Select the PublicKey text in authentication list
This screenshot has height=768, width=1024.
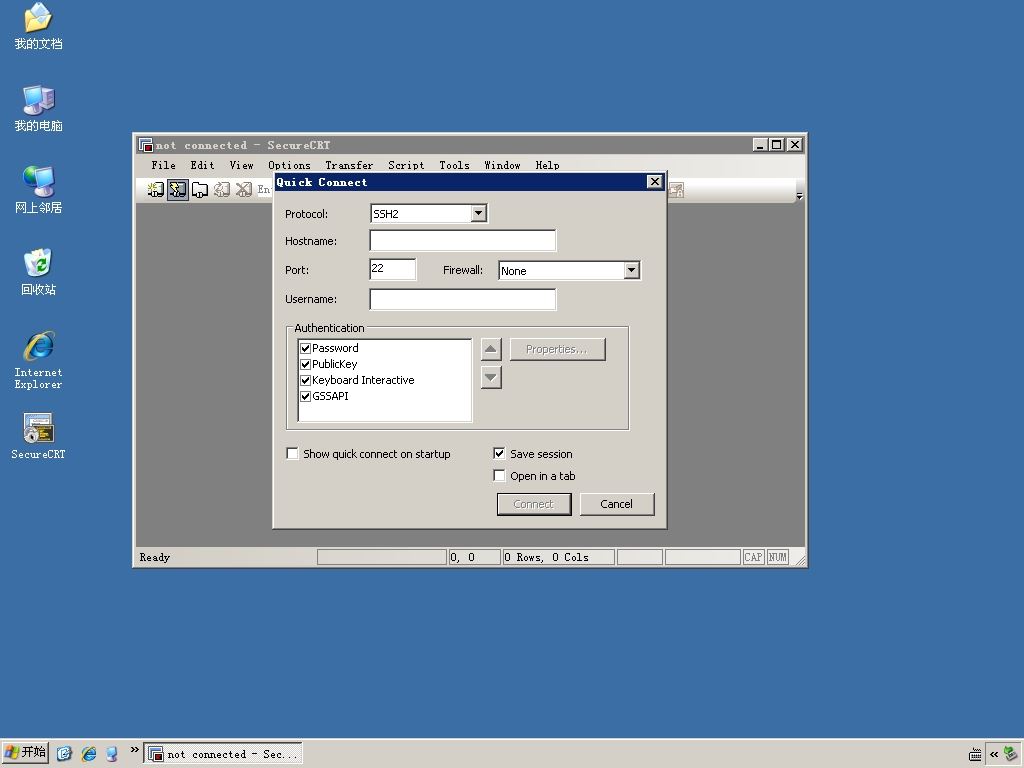click(334, 364)
